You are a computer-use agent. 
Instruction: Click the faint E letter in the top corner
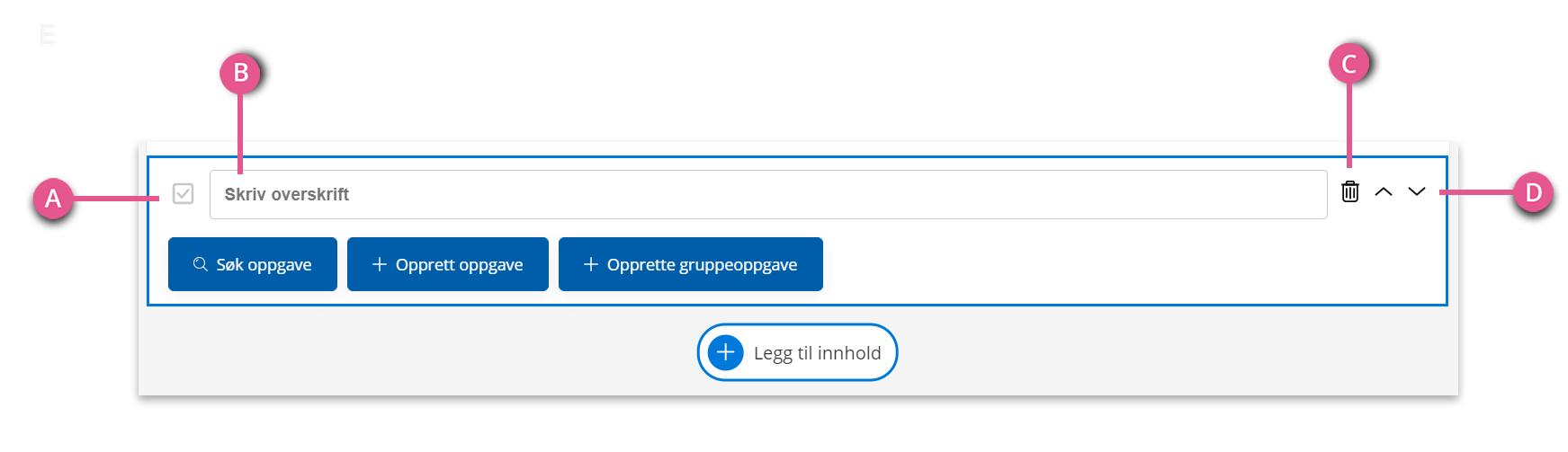pyautogui.click(x=48, y=34)
